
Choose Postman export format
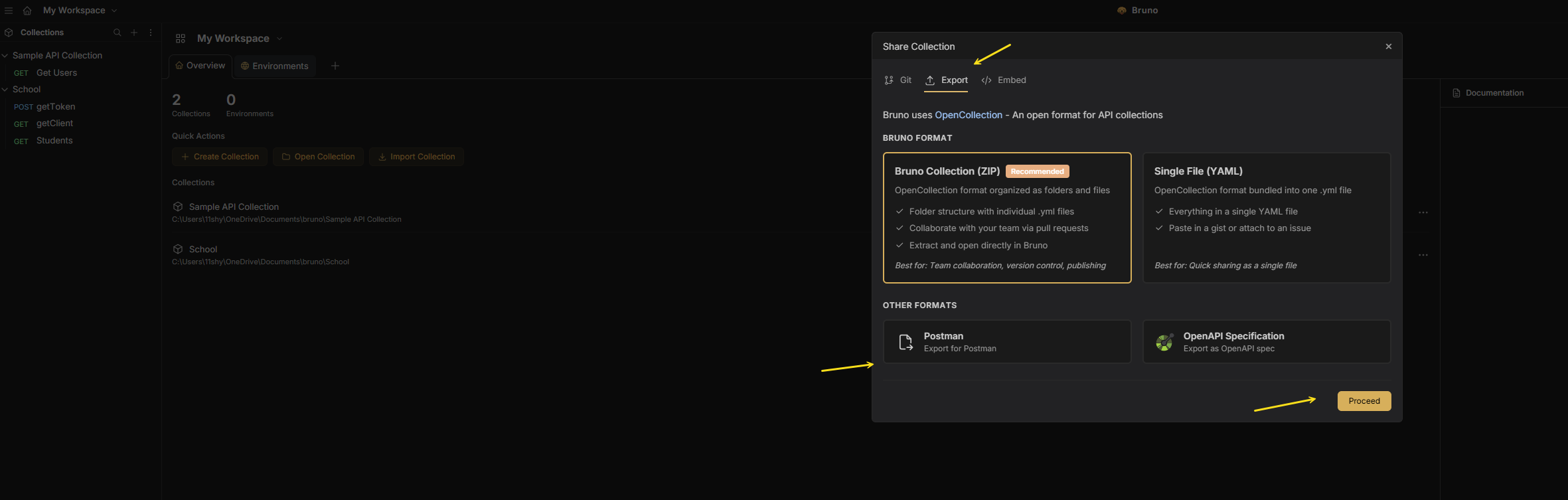coord(1007,342)
